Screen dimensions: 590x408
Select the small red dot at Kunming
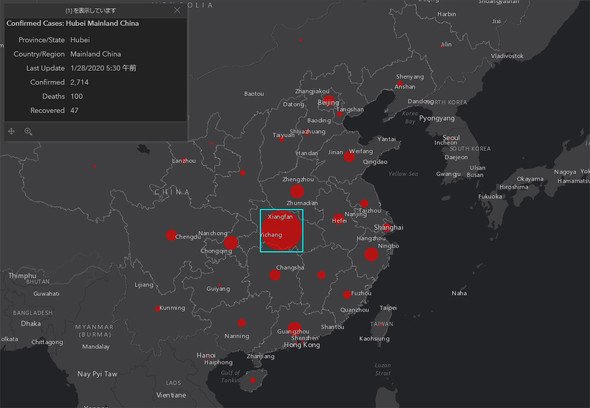pos(157,309)
